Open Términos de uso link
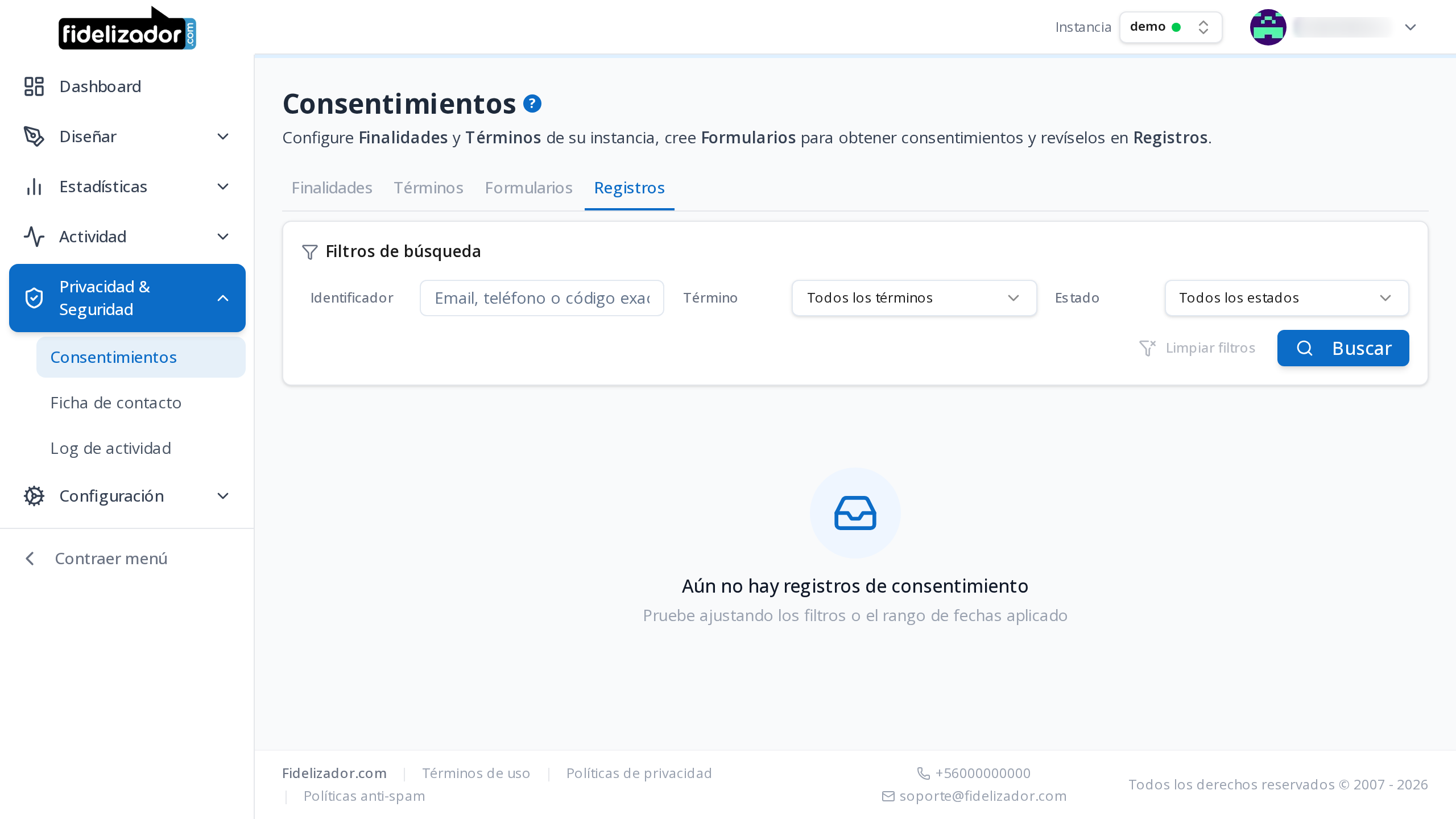Viewport: 1456px width, 819px height. click(476, 773)
